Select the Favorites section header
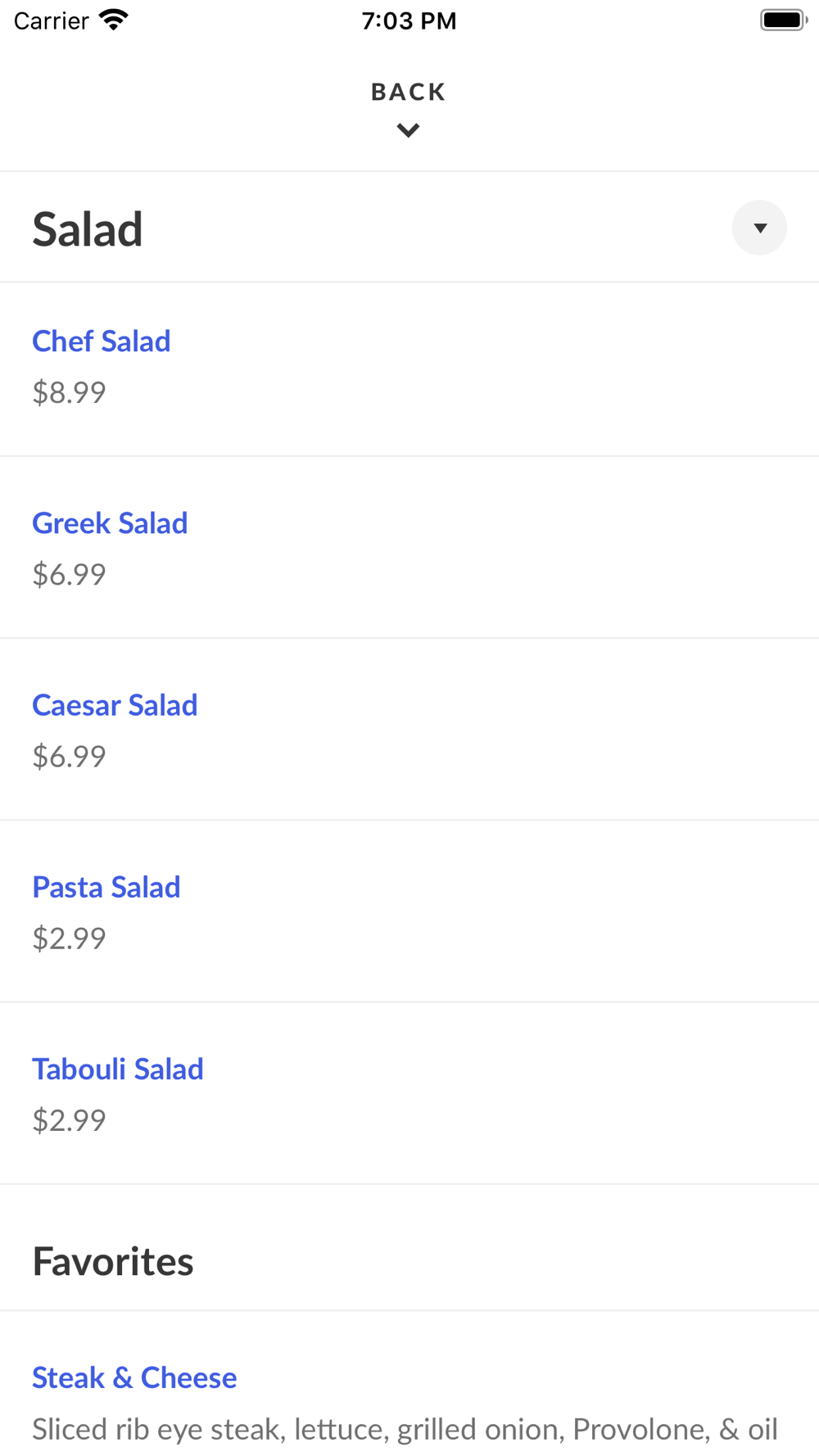Viewport: 819px width, 1456px height. click(113, 1262)
